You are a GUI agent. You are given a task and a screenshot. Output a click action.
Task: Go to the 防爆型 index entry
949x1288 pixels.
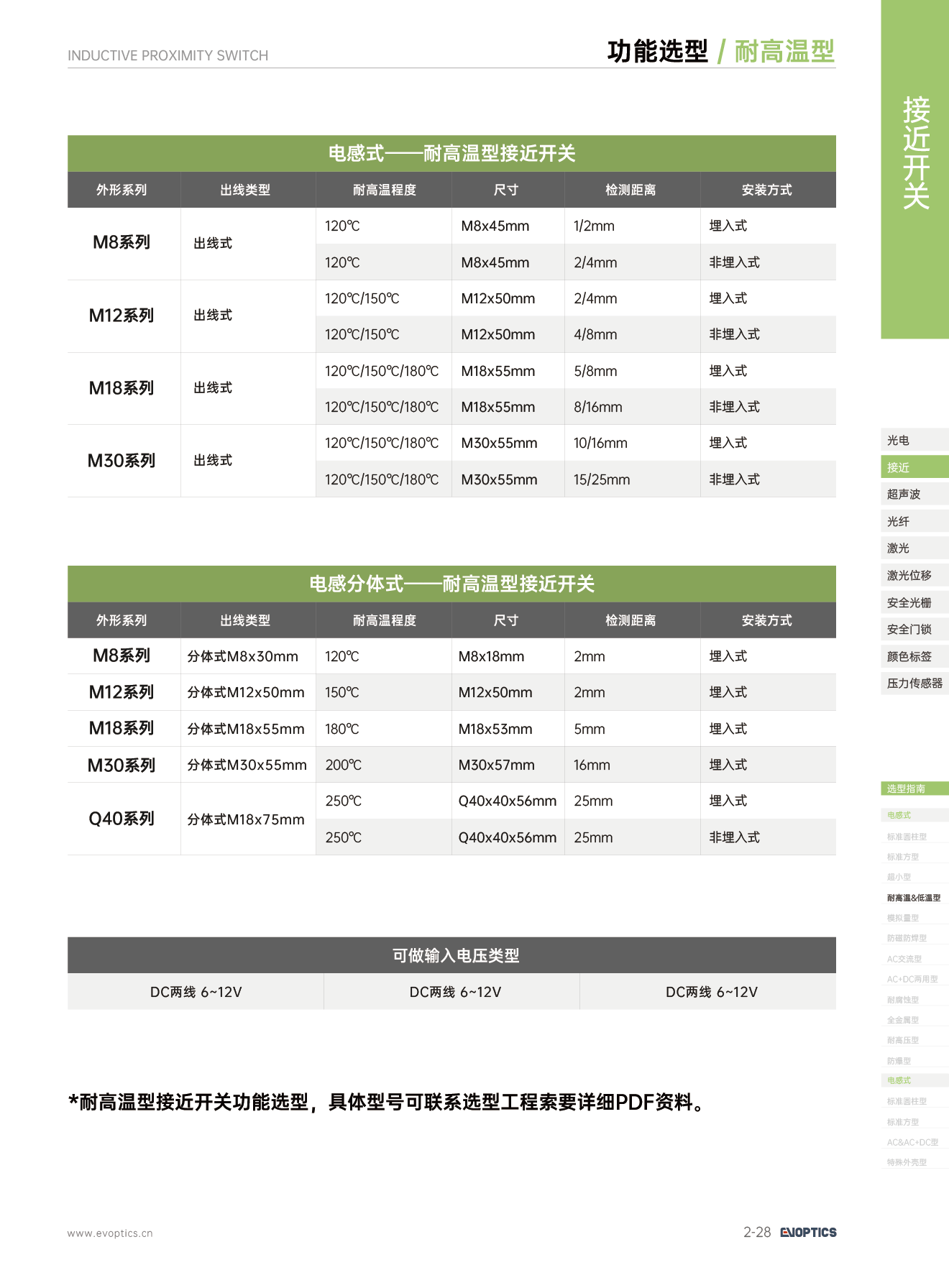click(x=899, y=1061)
